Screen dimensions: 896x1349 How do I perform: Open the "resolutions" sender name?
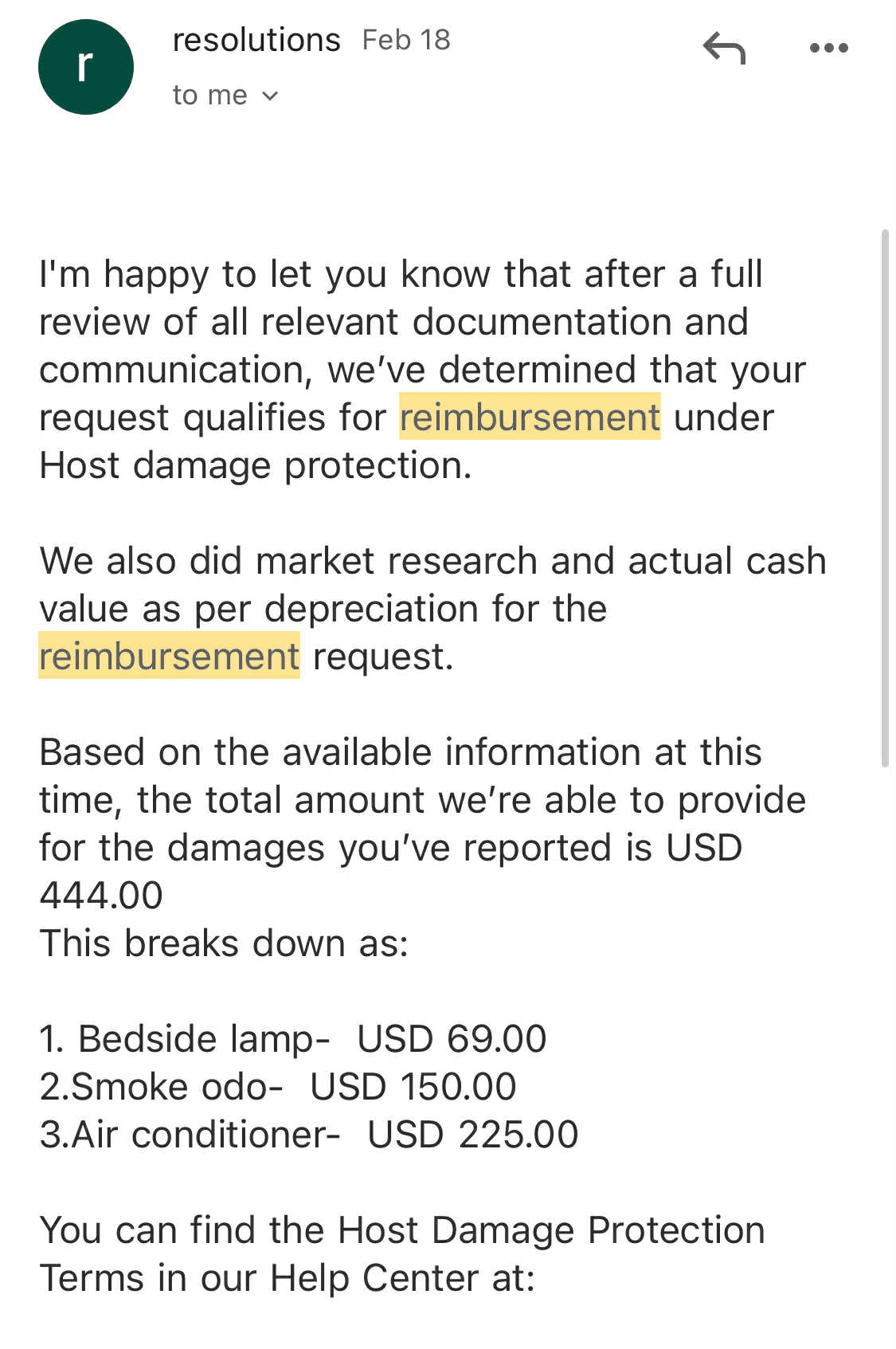click(256, 40)
